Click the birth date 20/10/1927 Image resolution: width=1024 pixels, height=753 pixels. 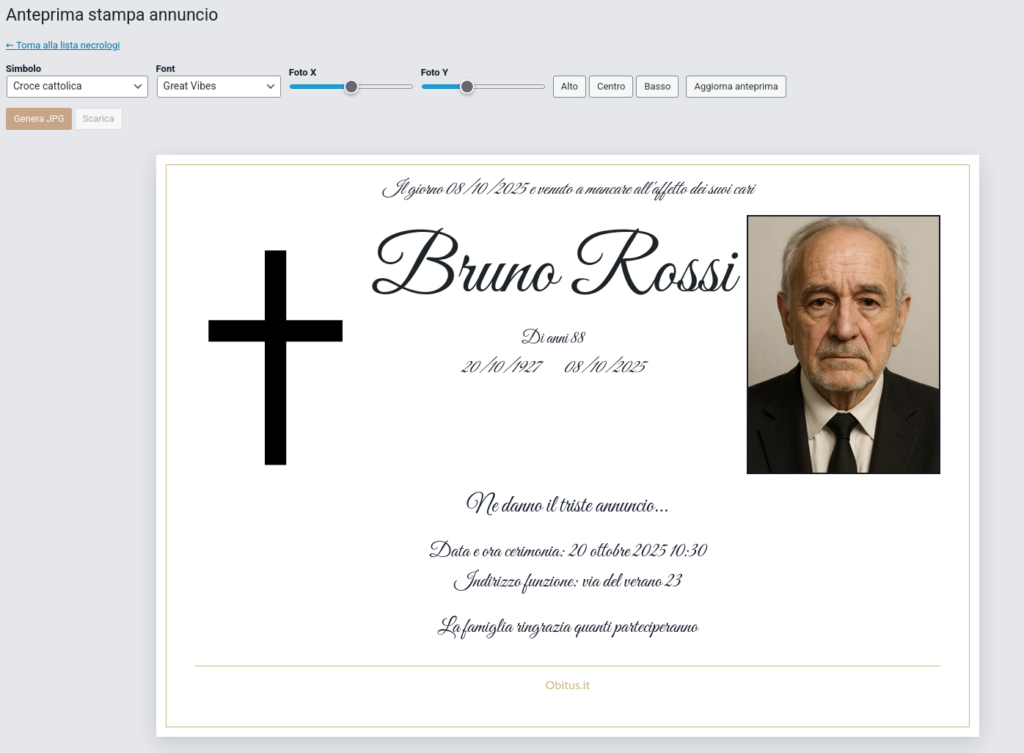click(502, 366)
